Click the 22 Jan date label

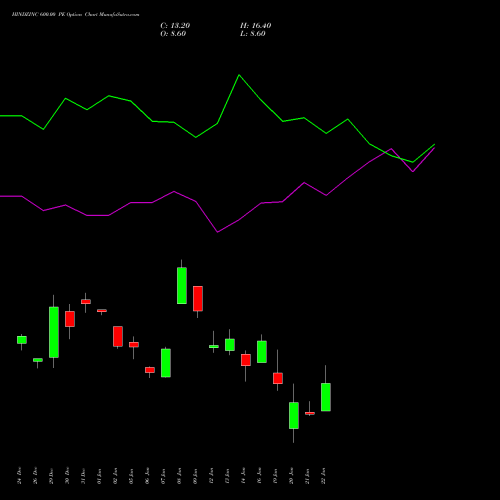click(323, 476)
